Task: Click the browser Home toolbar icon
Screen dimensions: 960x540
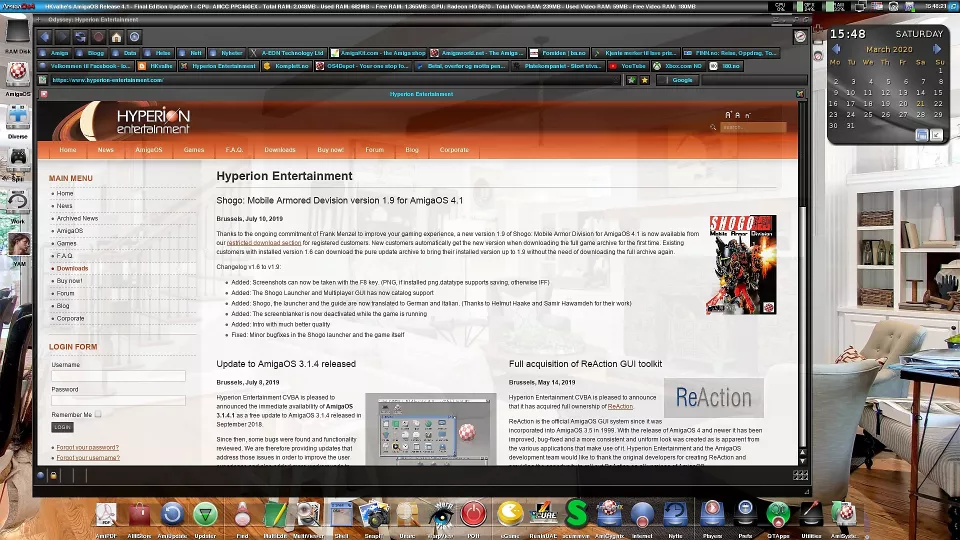Action: click(117, 37)
